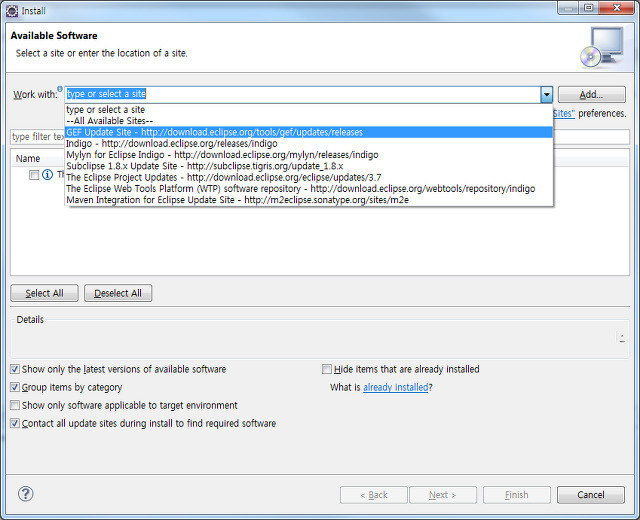Uncheck Contact all update sites during install
640x520 pixels.
click(15, 423)
